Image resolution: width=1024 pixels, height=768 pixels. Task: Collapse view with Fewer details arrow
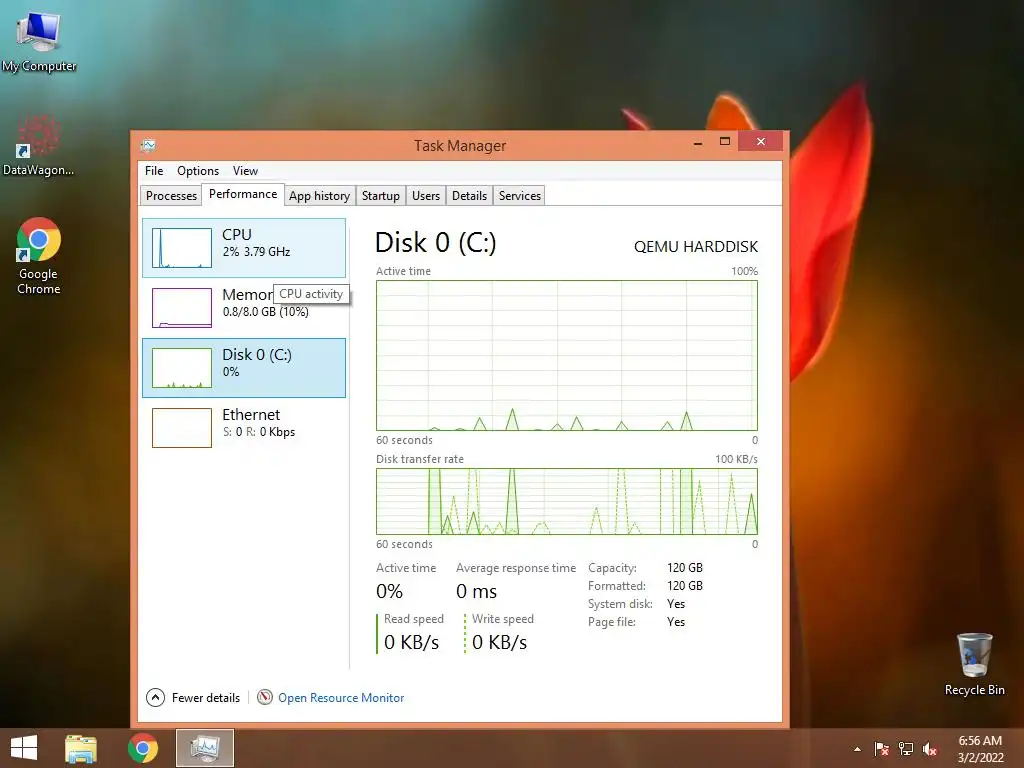[x=155, y=697]
